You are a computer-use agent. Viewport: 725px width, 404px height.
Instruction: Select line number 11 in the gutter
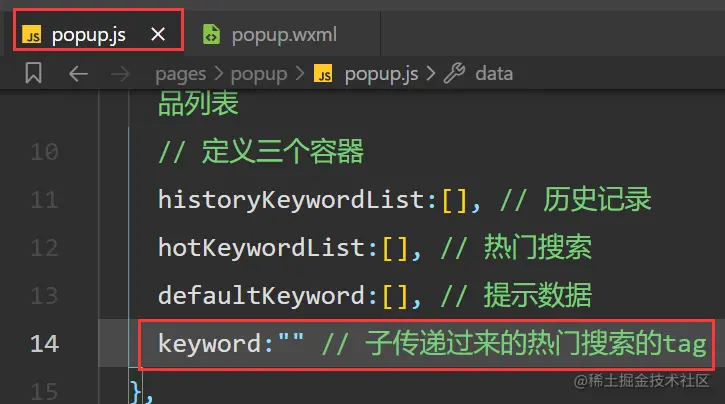point(45,200)
